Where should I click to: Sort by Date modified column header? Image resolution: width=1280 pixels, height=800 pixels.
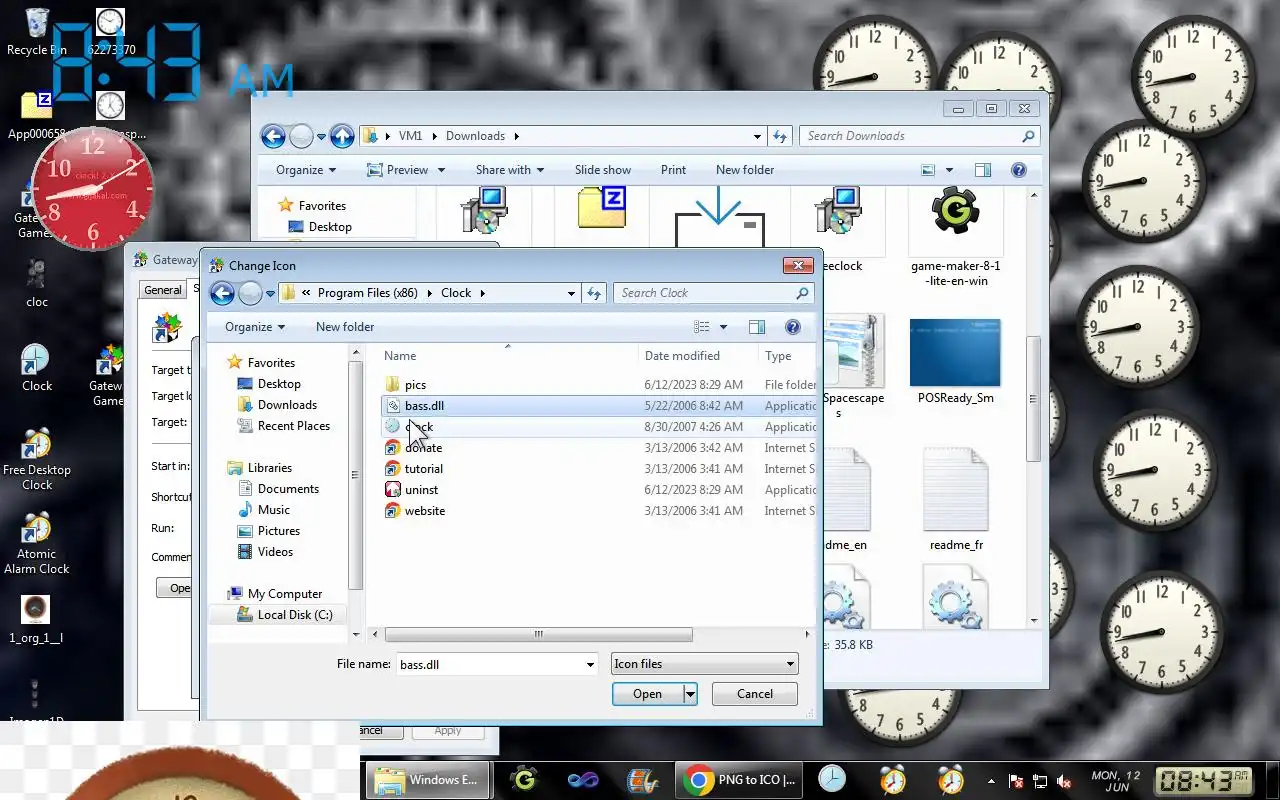coord(698,356)
